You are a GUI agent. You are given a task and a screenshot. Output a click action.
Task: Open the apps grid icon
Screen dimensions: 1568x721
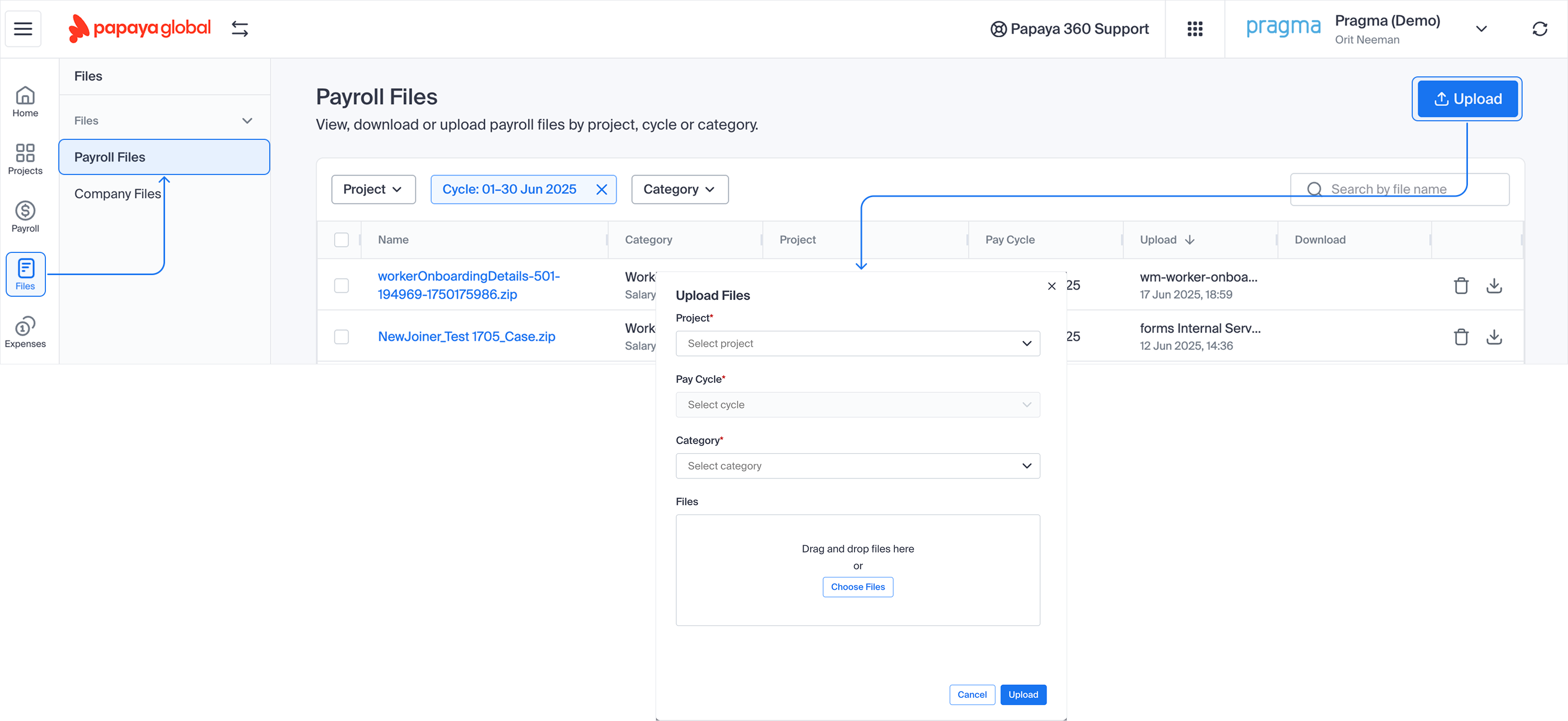(1195, 28)
